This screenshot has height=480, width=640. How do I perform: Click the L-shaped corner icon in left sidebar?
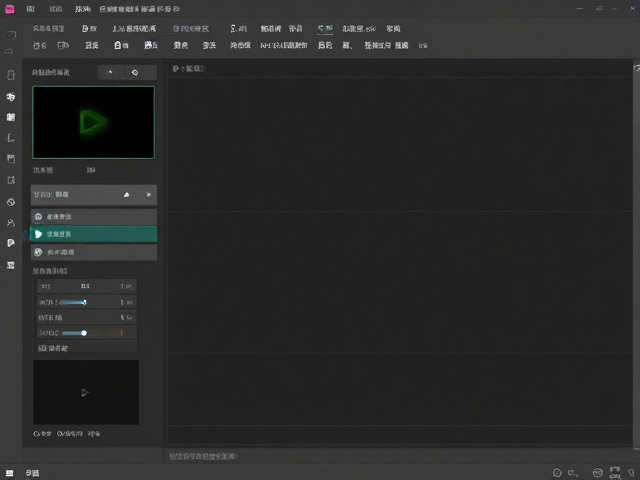click(11, 138)
